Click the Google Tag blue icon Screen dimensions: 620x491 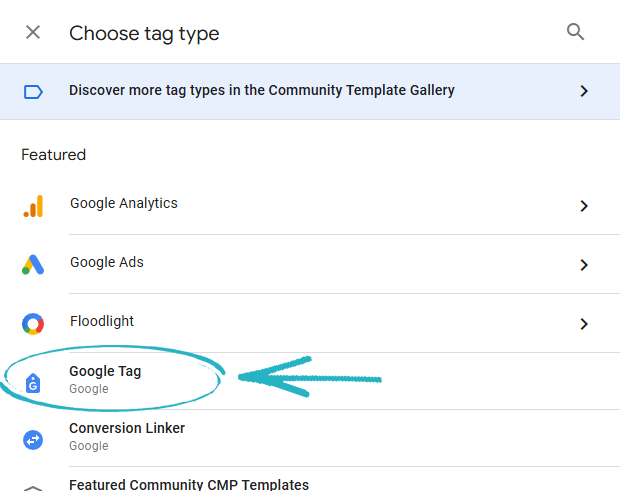point(33,381)
